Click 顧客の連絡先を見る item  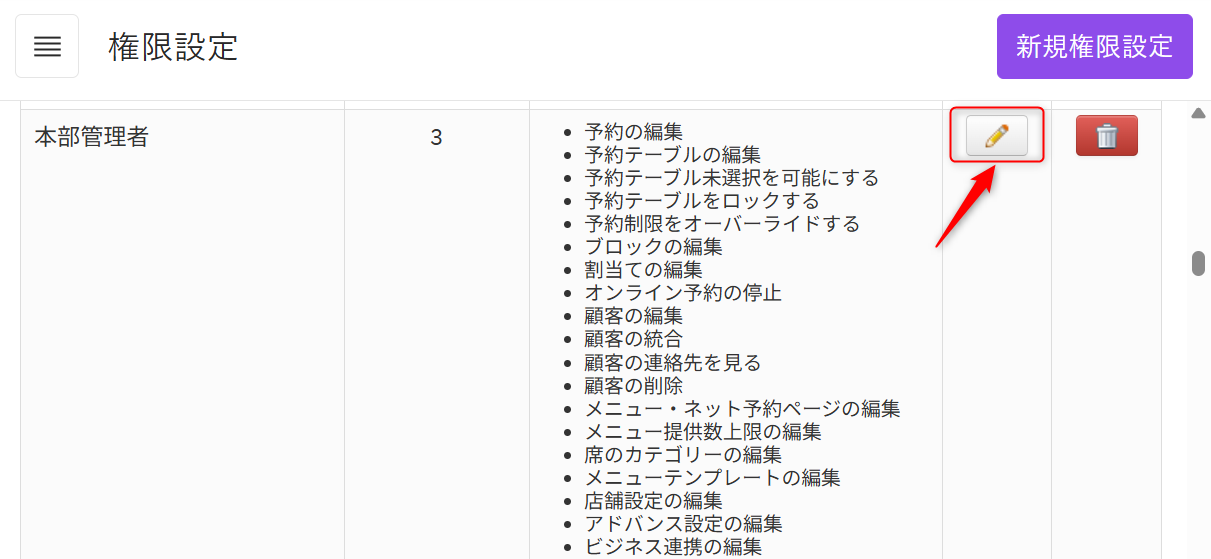(x=673, y=361)
